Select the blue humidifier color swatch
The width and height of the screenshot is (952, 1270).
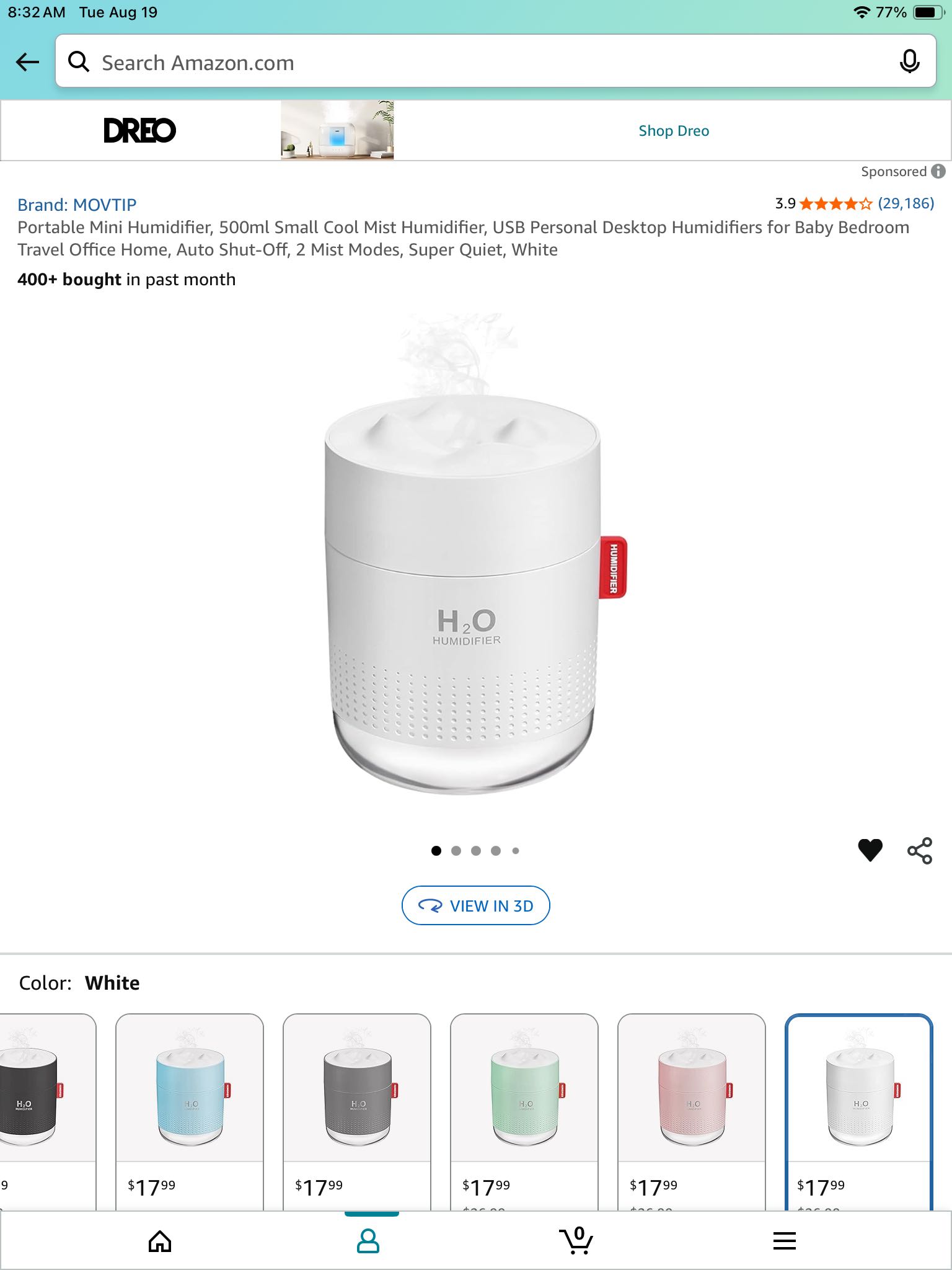click(x=190, y=1112)
